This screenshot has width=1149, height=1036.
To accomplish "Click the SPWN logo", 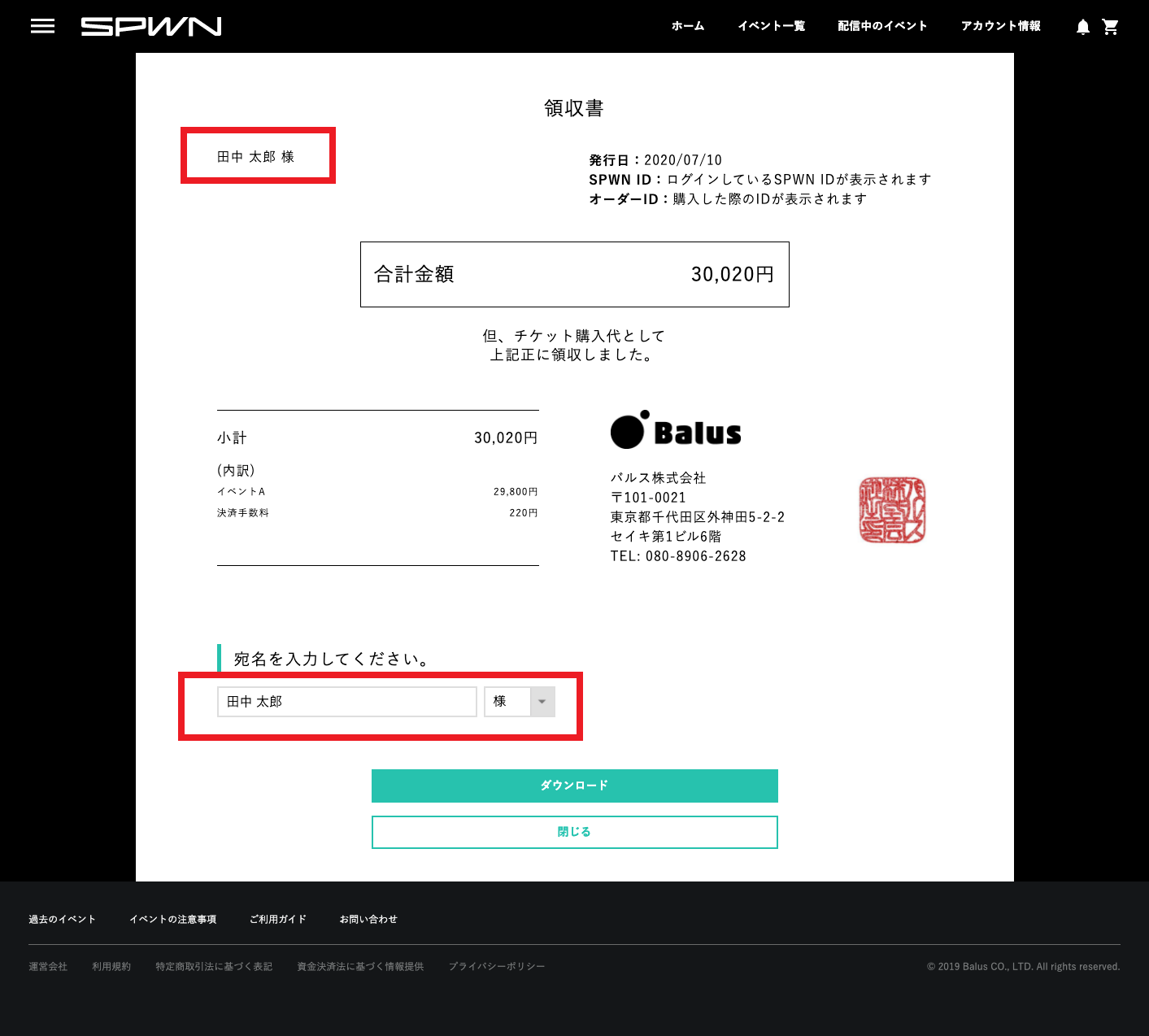I will pos(151,27).
